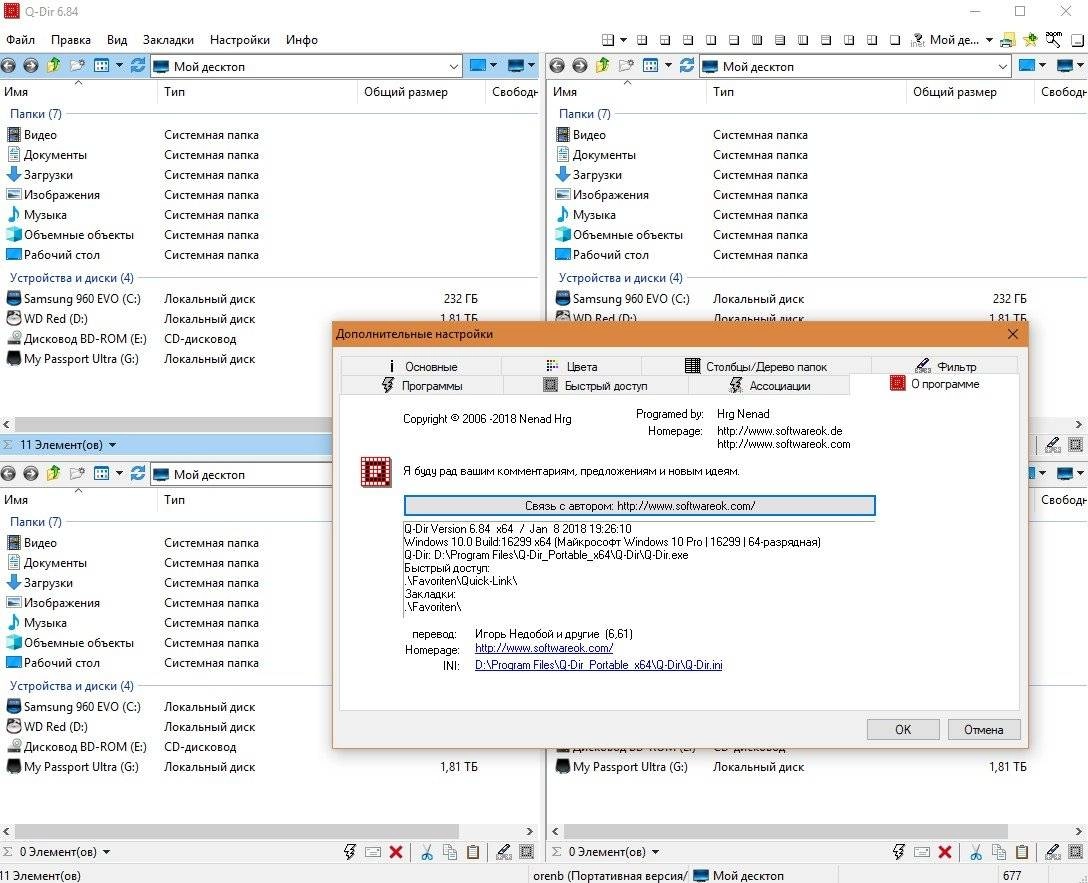
Task: Go up one folder in top-right pane
Action: 602,65
